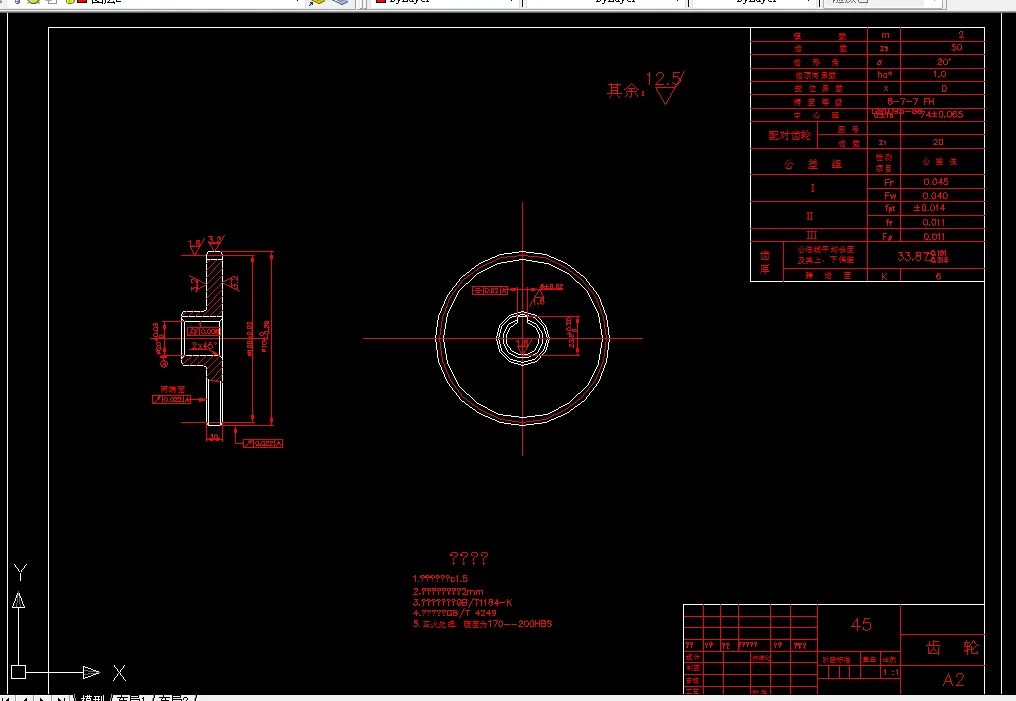Switch to the 布局1 layout tab
Viewport: 1016px width, 701px height.
pos(130,698)
